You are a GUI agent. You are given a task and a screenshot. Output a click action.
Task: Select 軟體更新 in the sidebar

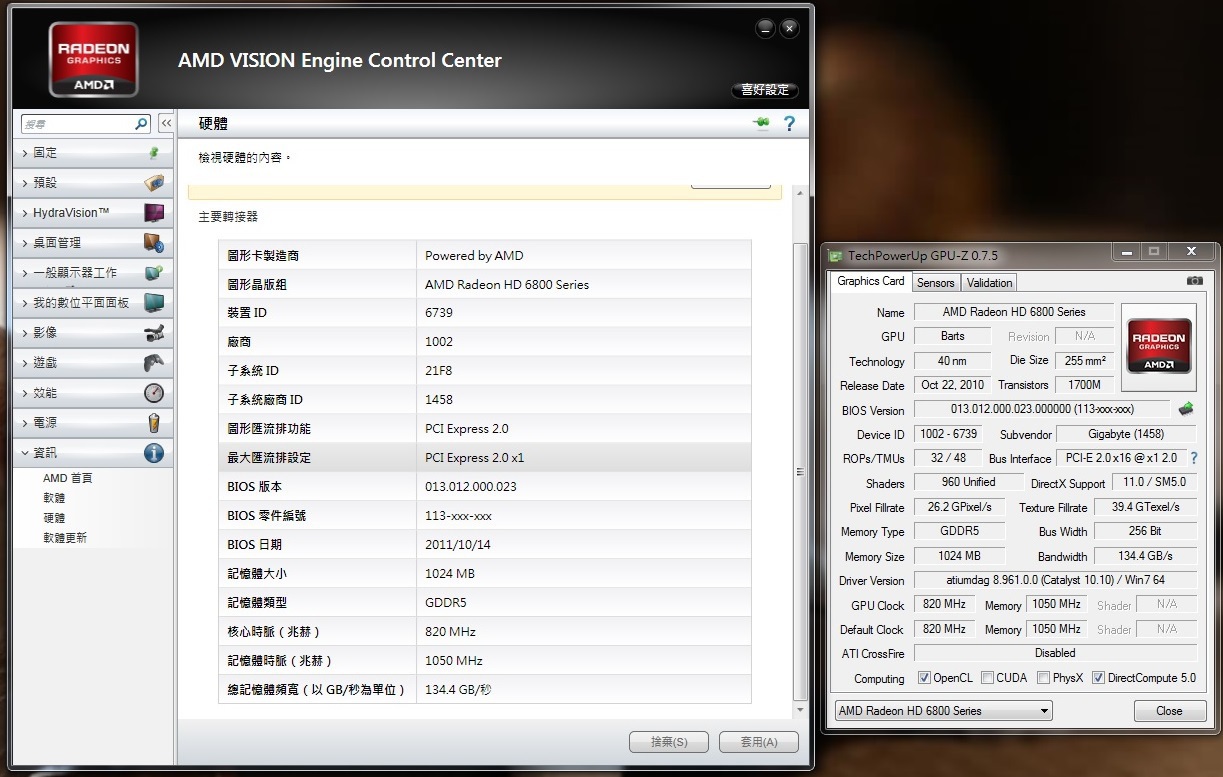click(65, 538)
